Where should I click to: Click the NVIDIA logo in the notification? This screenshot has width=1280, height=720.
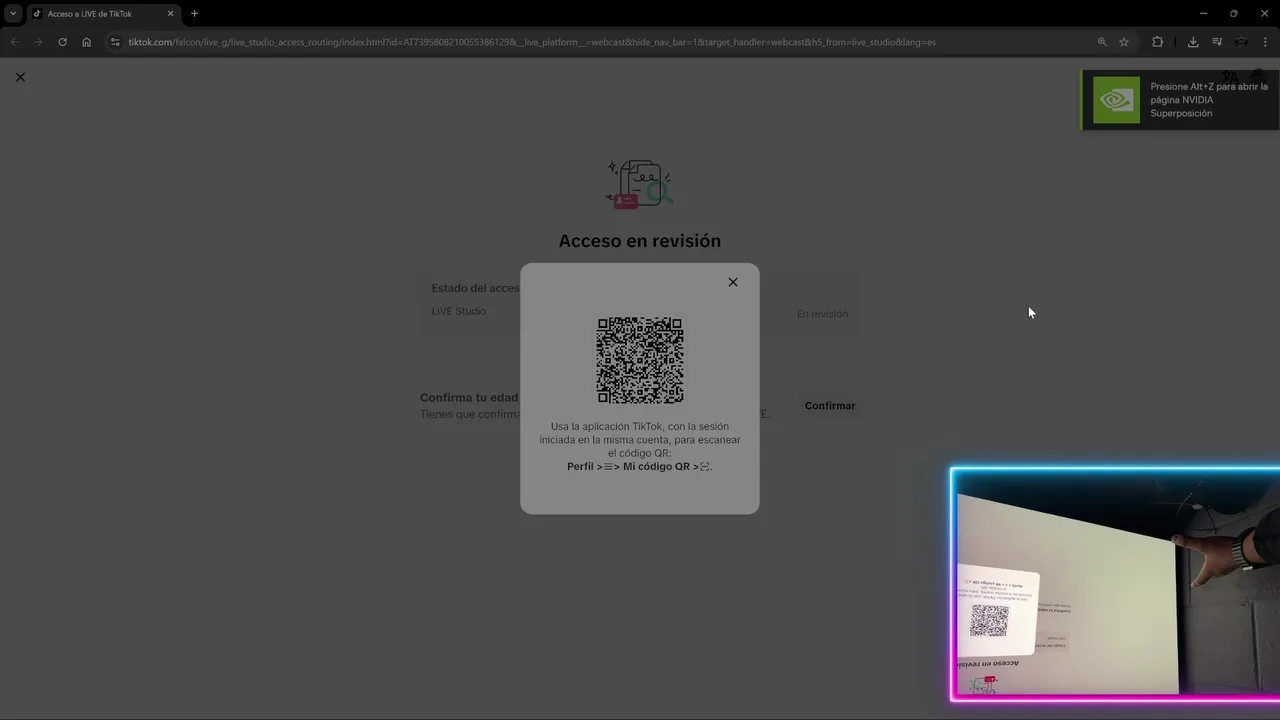1116,100
